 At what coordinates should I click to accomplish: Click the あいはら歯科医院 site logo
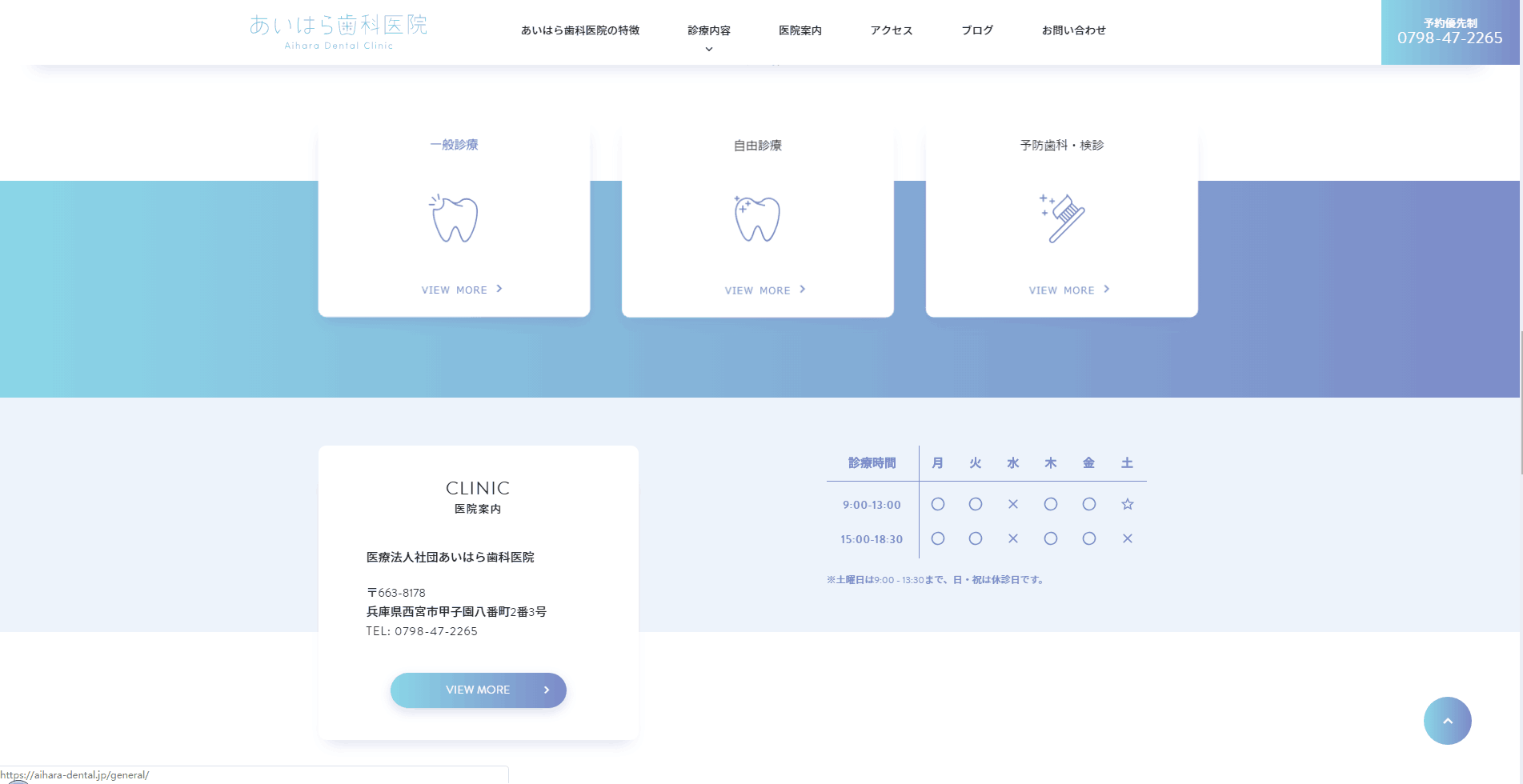tap(339, 31)
